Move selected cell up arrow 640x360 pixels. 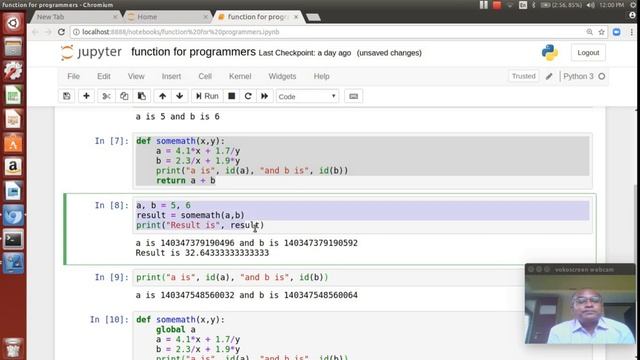pyautogui.click(x=162, y=96)
